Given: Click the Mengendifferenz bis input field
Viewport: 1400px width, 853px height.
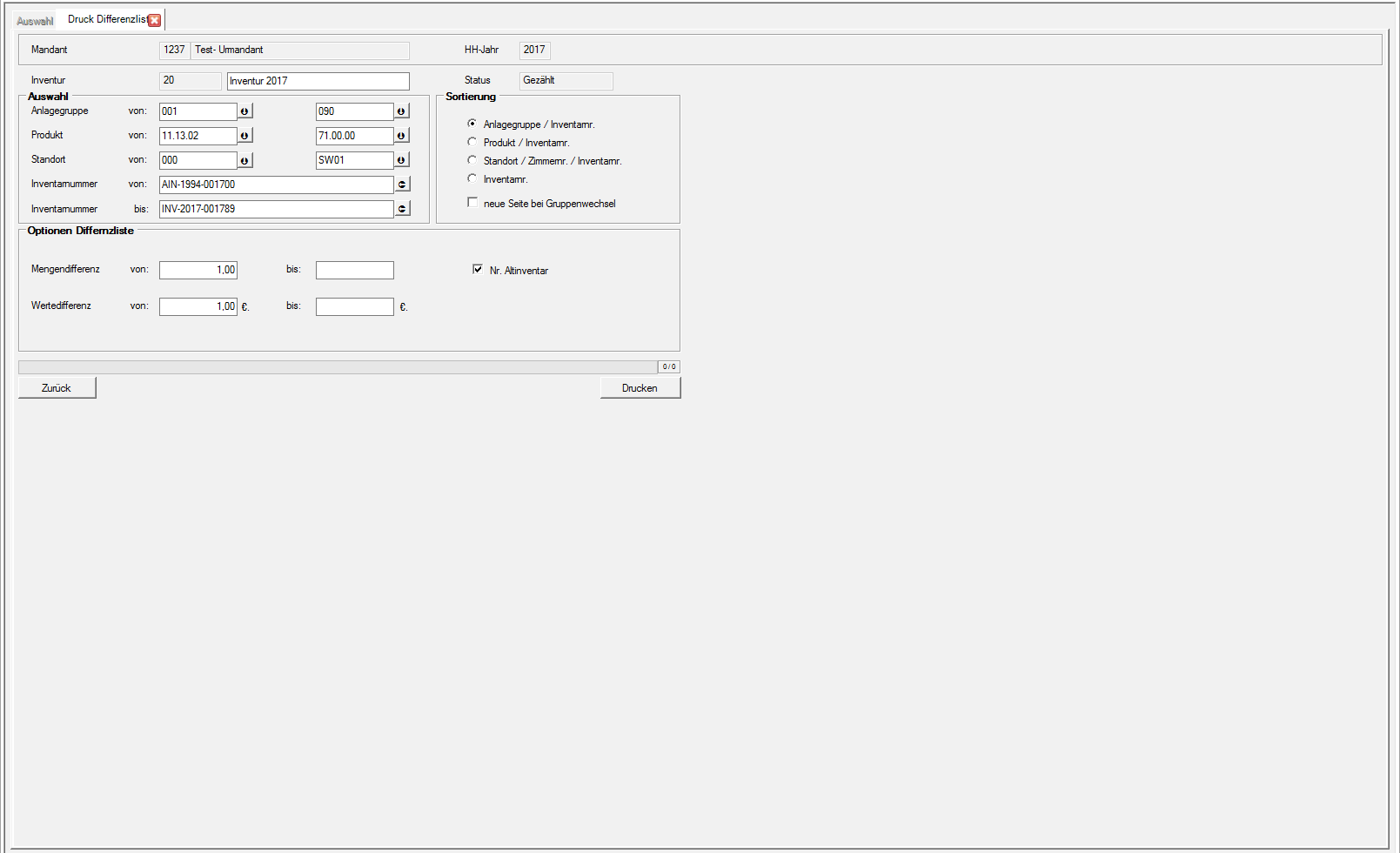Looking at the screenshot, I should click(x=354, y=271).
